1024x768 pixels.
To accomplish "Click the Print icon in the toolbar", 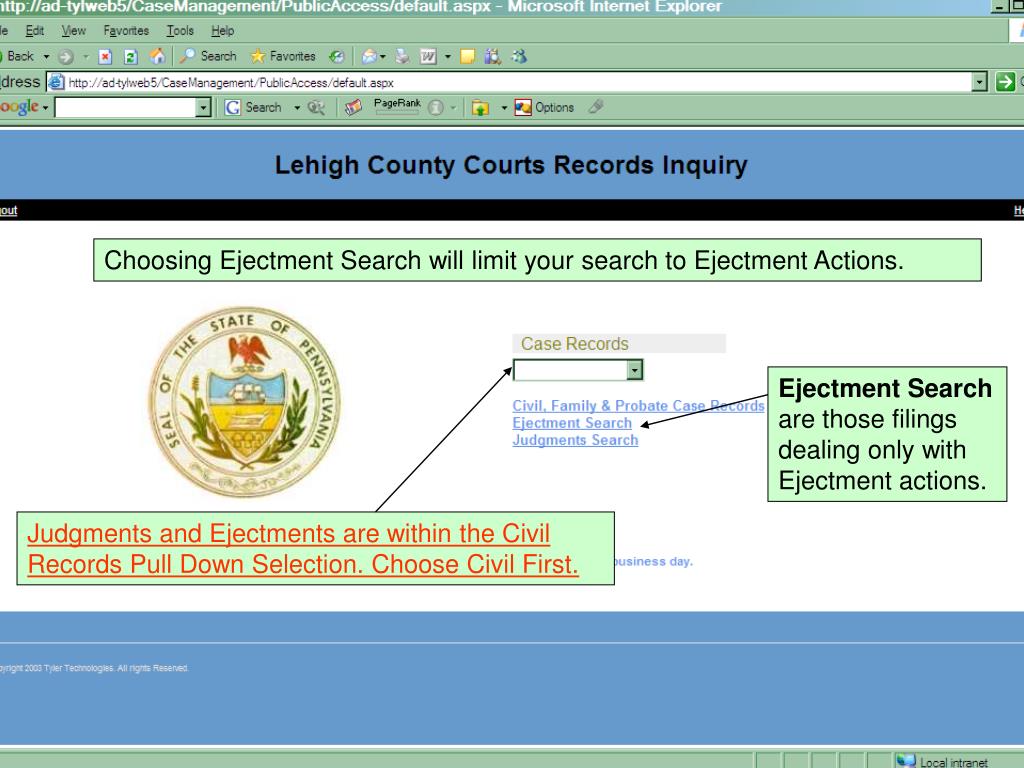I will click(402, 57).
